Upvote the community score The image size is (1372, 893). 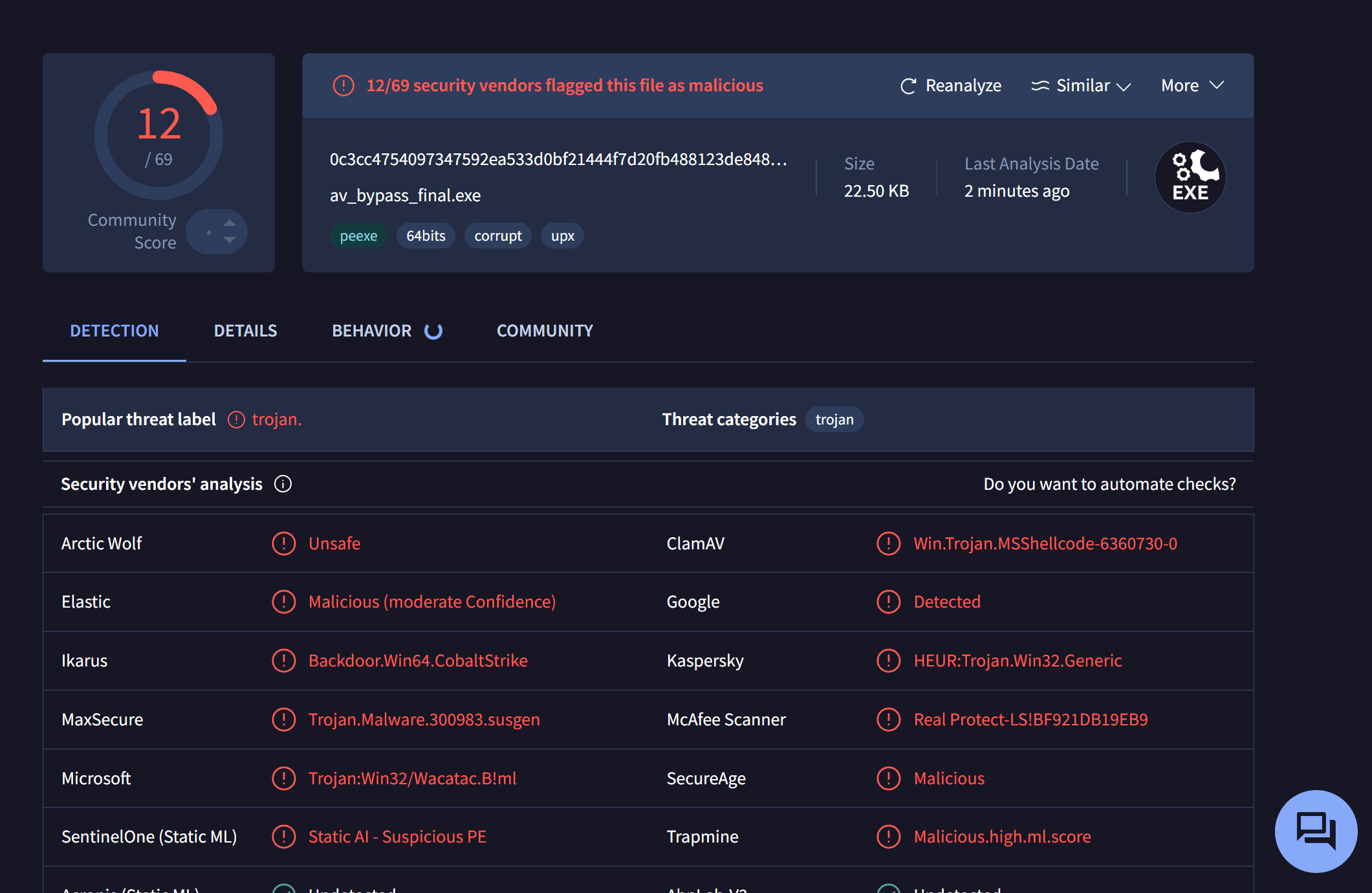230,223
